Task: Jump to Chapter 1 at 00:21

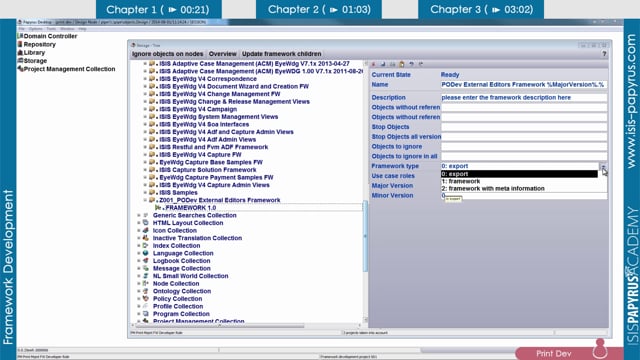Action: [x=159, y=9]
